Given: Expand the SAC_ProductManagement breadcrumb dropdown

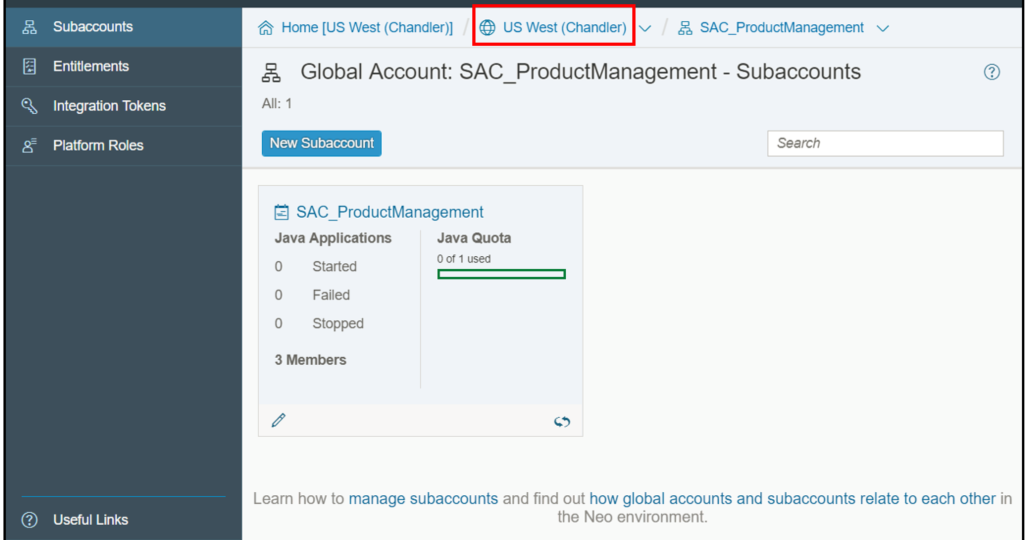Looking at the screenshot, I should [x=883, y=28].
